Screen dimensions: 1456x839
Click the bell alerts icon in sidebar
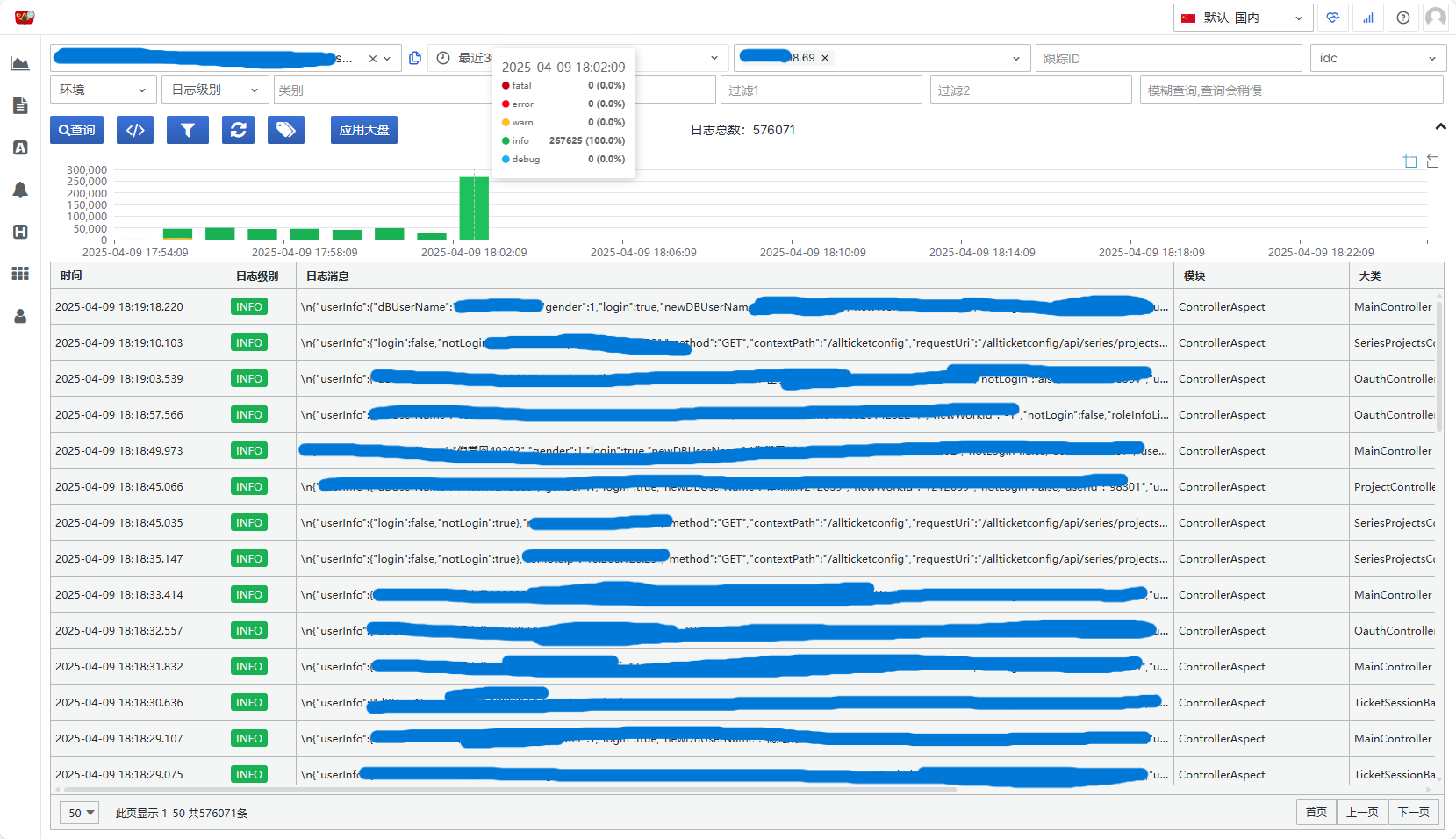coord(20,190)
